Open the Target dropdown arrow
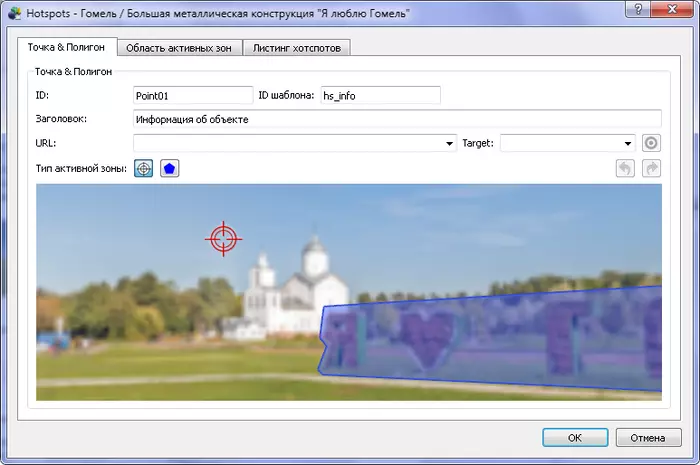 point(628,144)
